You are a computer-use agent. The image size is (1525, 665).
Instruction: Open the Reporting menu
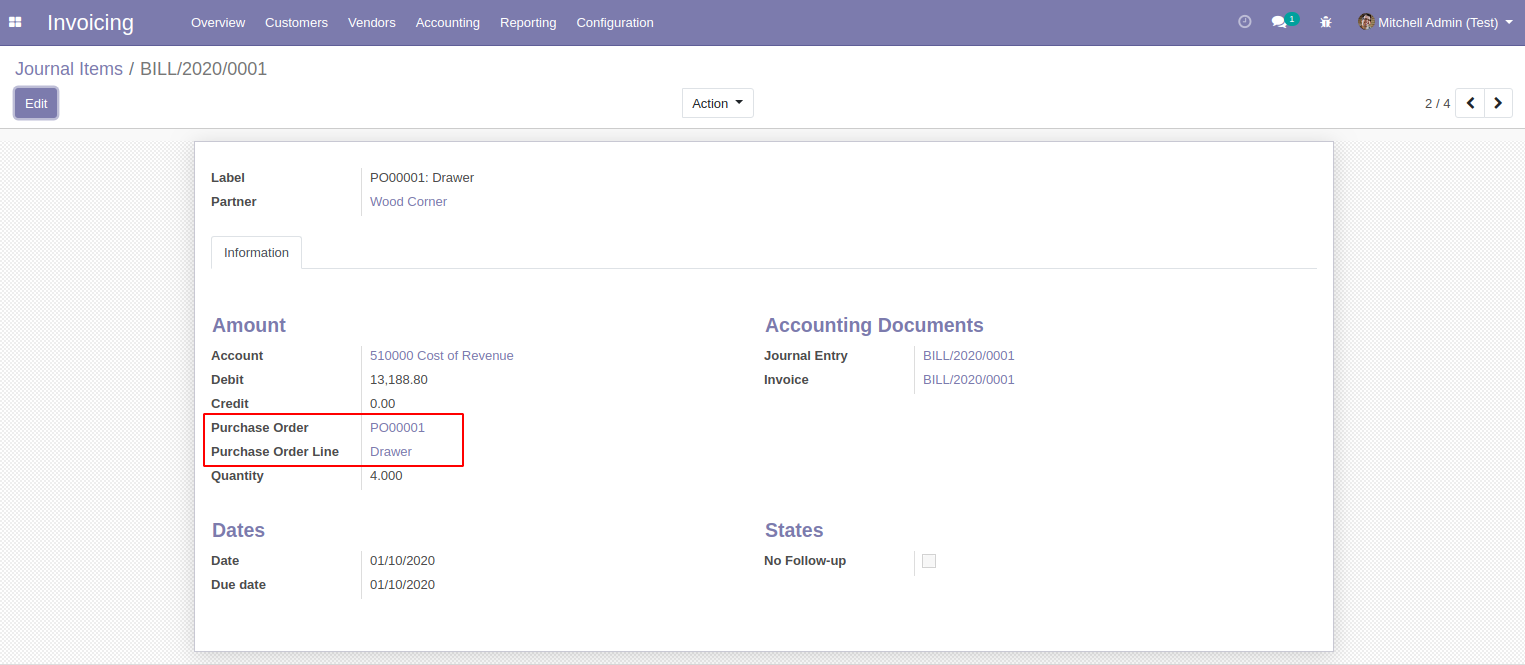tap(527, 22)
